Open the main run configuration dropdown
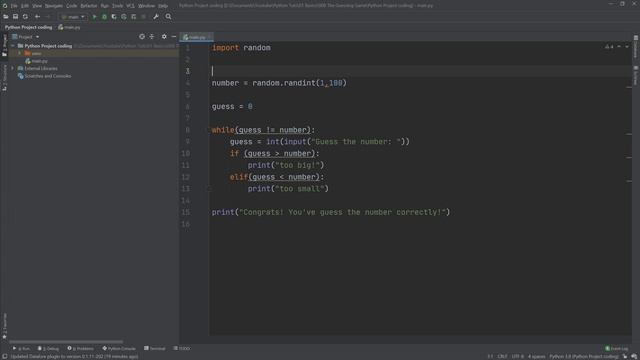Image resolution: width=640 pixels, height=360 pixels. click(73, 17)
